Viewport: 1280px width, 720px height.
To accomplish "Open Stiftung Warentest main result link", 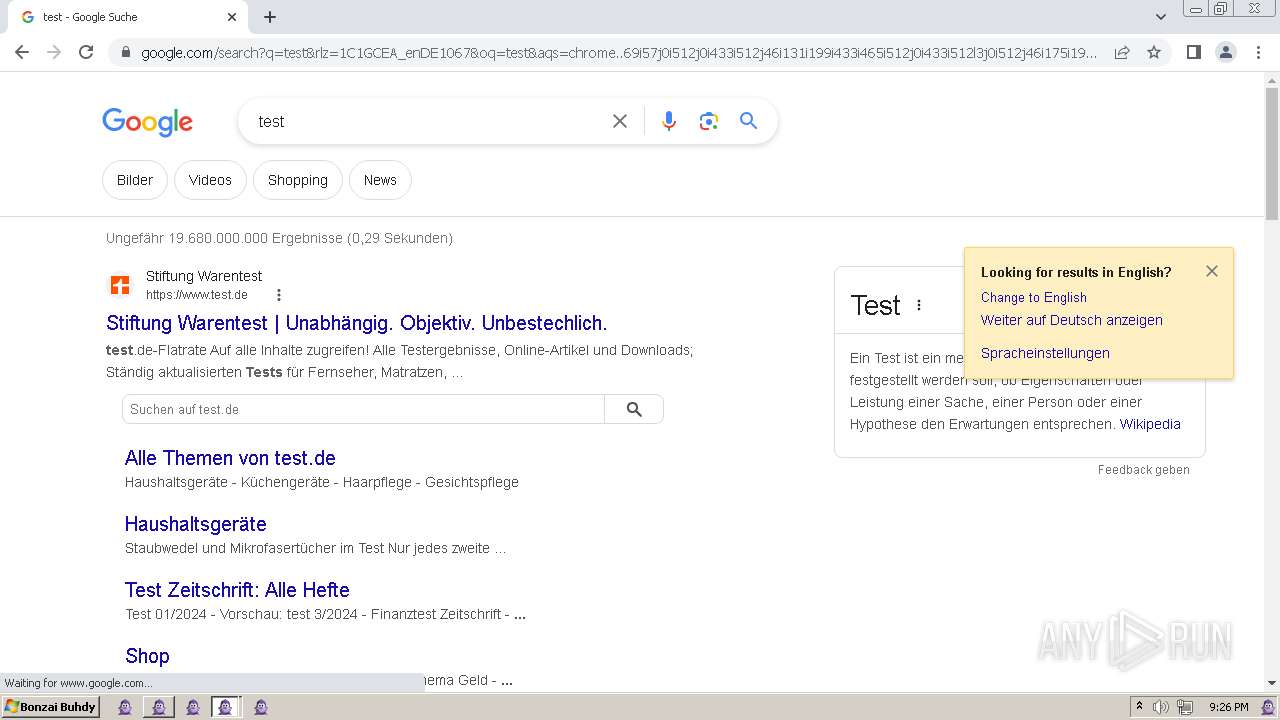I will pyautogui.click(x=357, y=323).
